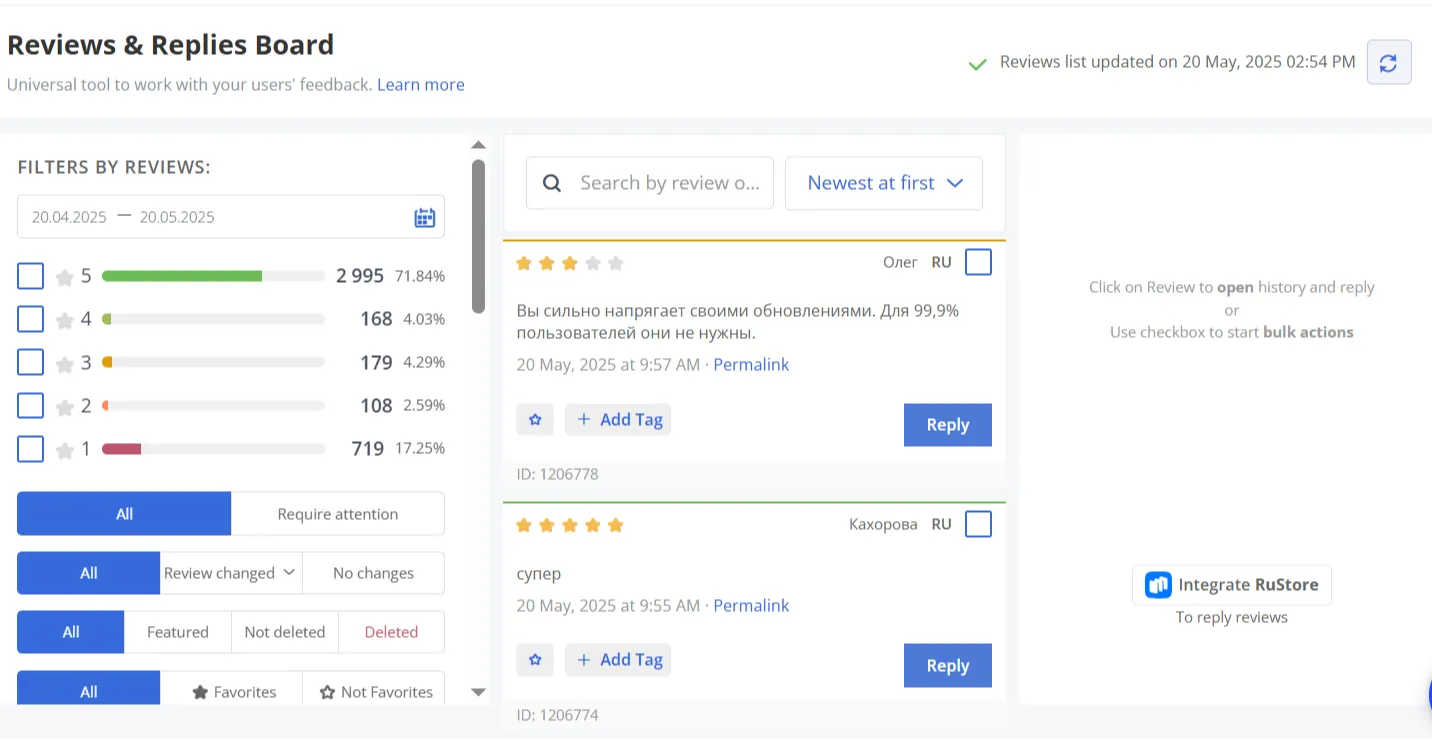Reply to the review by Олег
The image size is (1432, 743).
(x=948, y=425)
